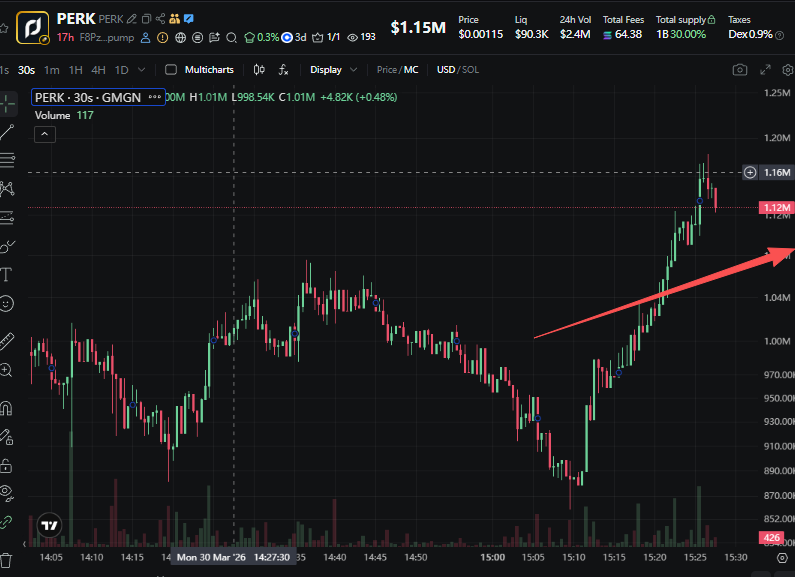
Task: Click the small arrow at chart bottom-left
Action: 24,544
